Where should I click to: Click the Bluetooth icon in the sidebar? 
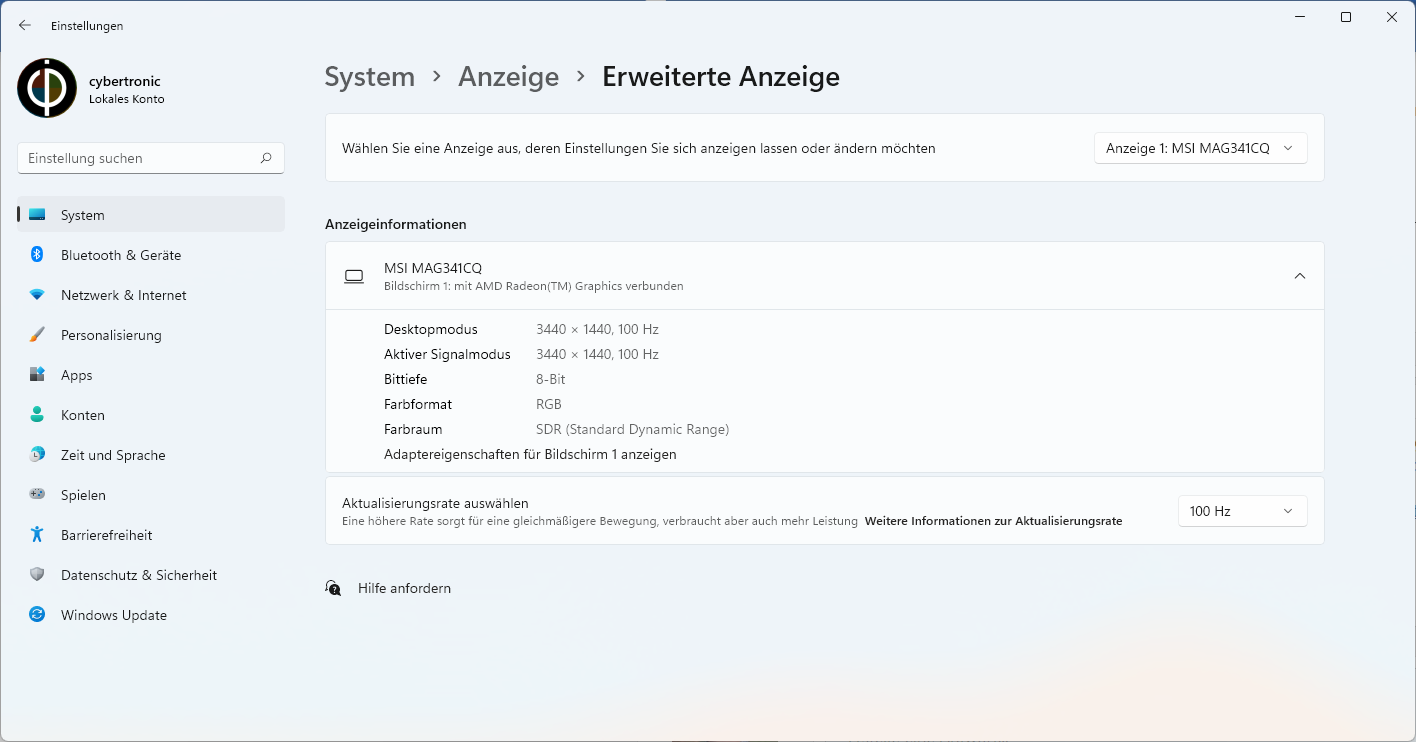point(37,255)
